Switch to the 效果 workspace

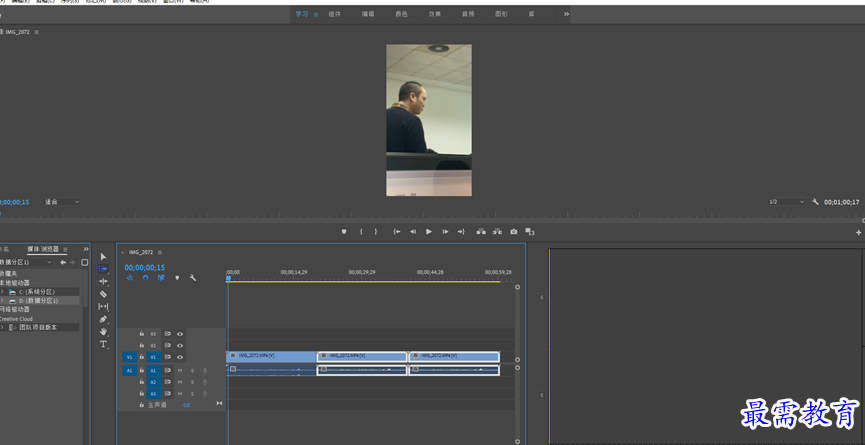coord(435,14)
